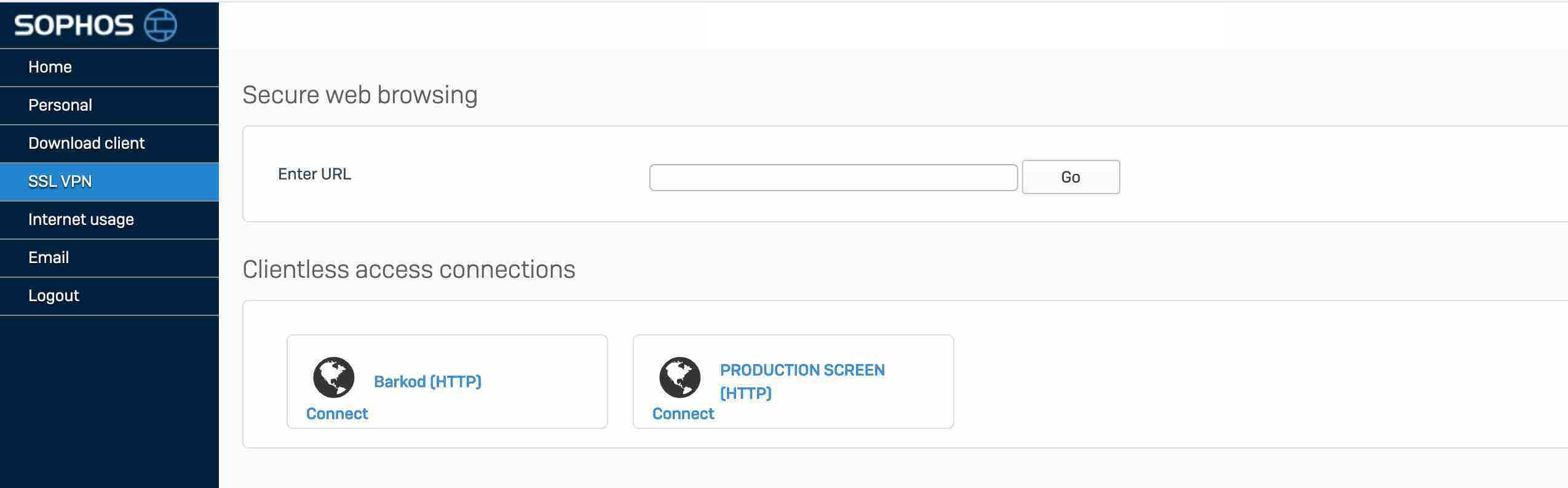The width and height of the screenshot is (1568, 488).
Task: View the Internet usage page
Action: coord(109,219)
